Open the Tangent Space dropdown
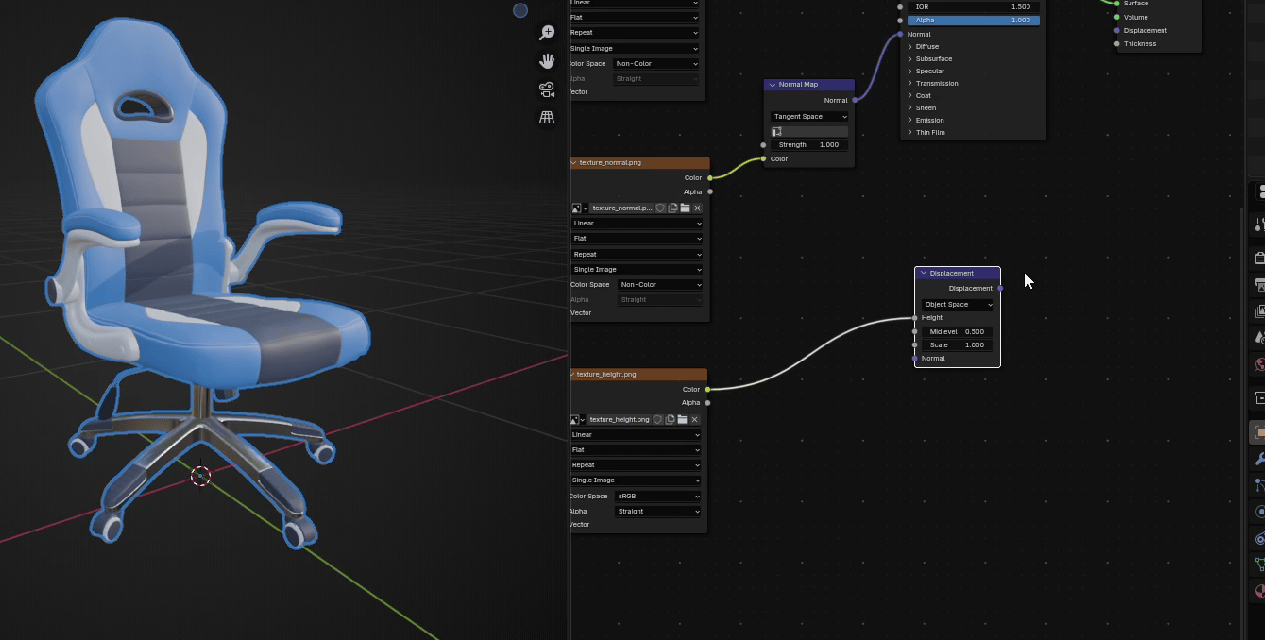The image size is (1265, 640). click(x=809, y=117)
